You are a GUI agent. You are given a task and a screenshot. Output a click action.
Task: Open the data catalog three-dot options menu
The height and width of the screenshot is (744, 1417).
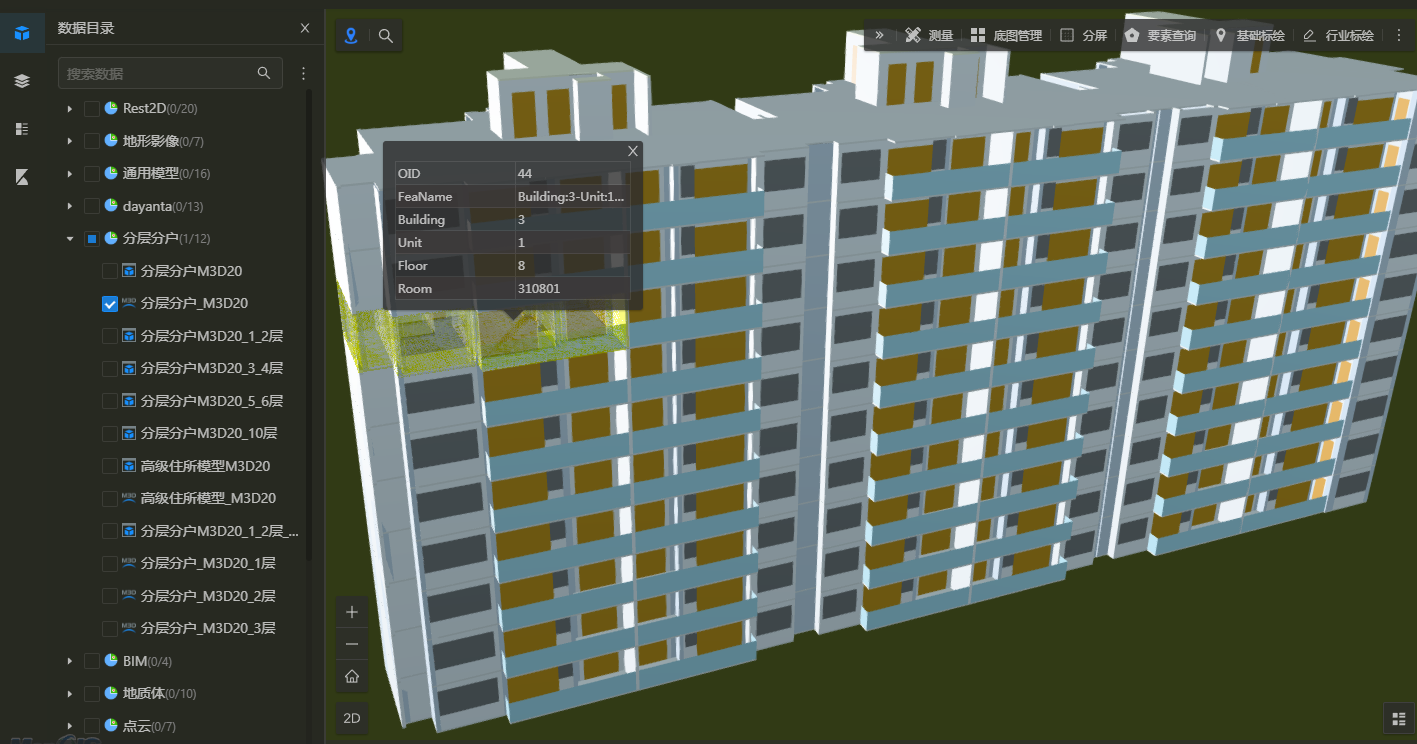(x=304, y=73)
